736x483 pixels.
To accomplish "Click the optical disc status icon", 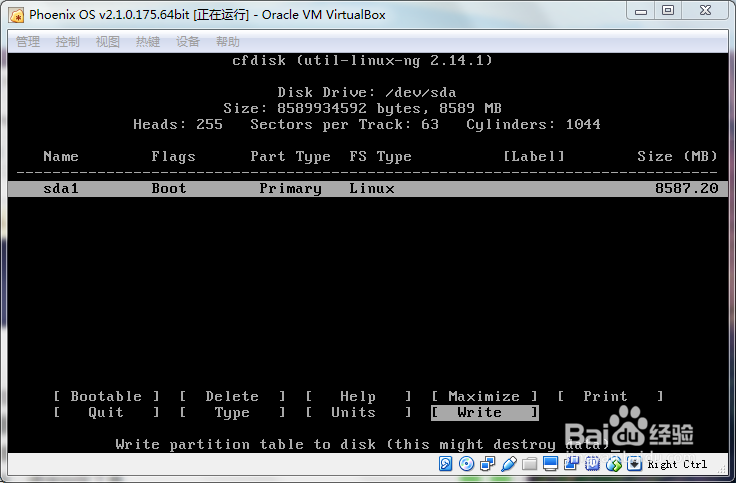I will (466, 464).
